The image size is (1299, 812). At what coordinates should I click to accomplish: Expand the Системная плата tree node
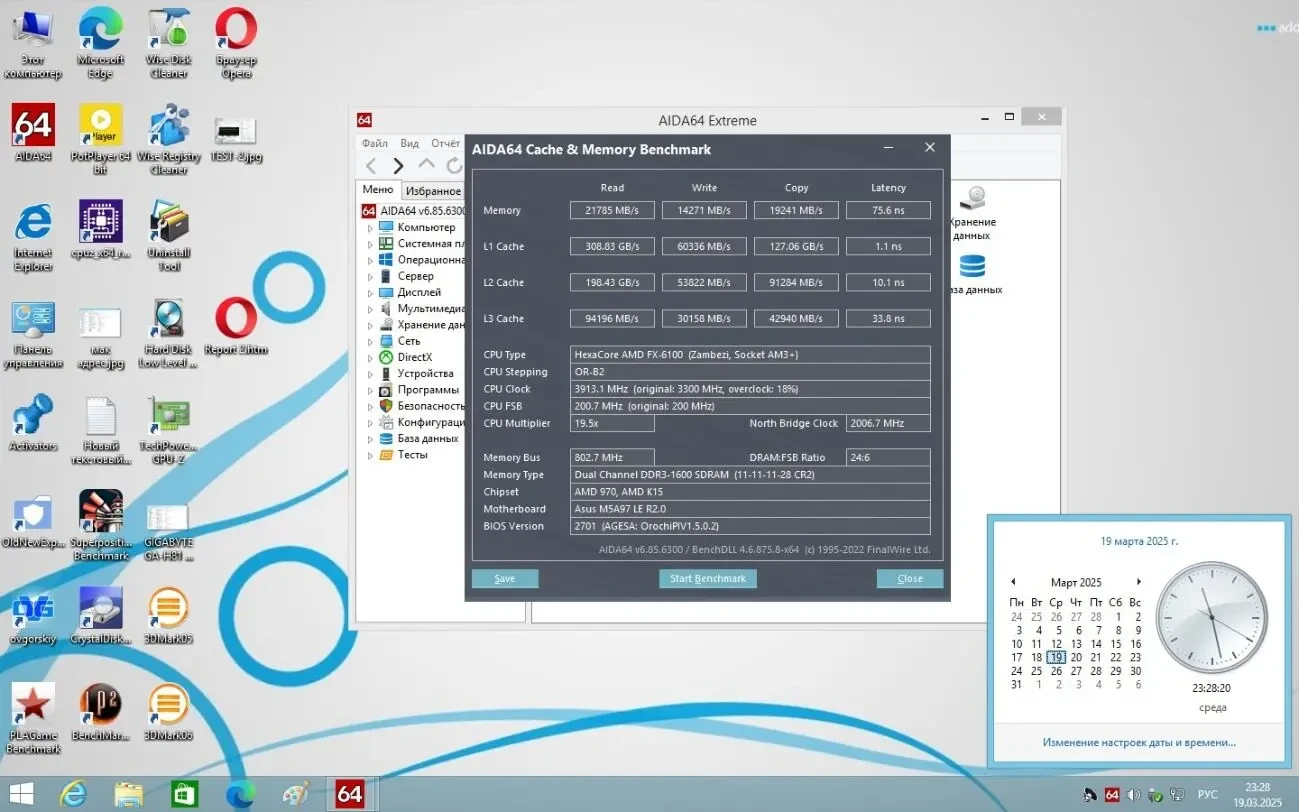point(370,244)
